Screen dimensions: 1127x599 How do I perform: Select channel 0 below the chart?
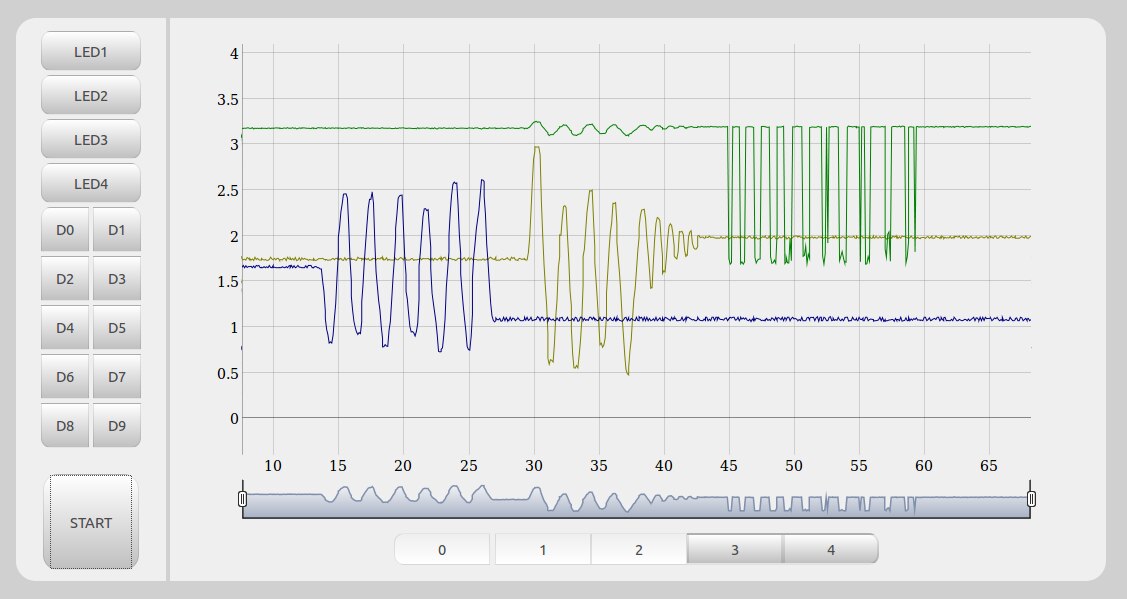[x=442, y=549]
